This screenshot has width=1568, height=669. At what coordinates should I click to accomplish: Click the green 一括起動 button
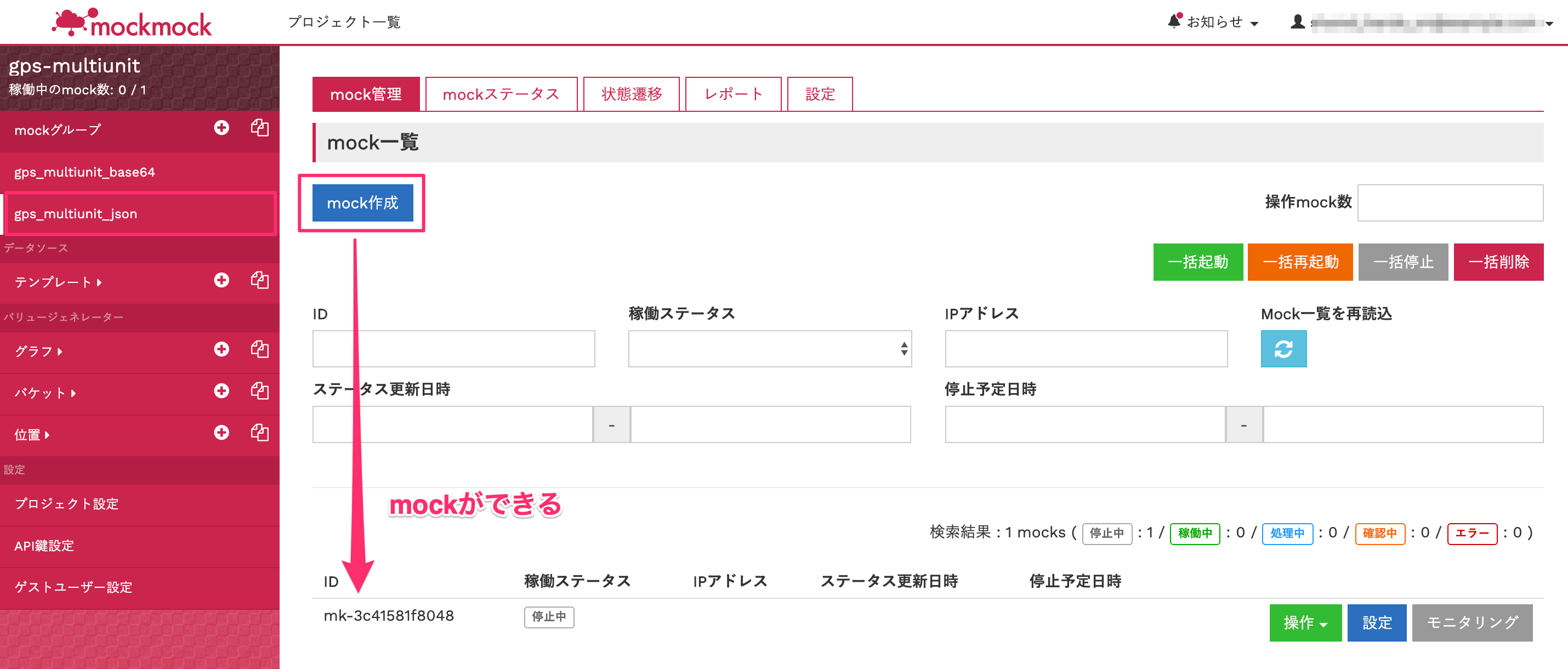click(1197, 262)
